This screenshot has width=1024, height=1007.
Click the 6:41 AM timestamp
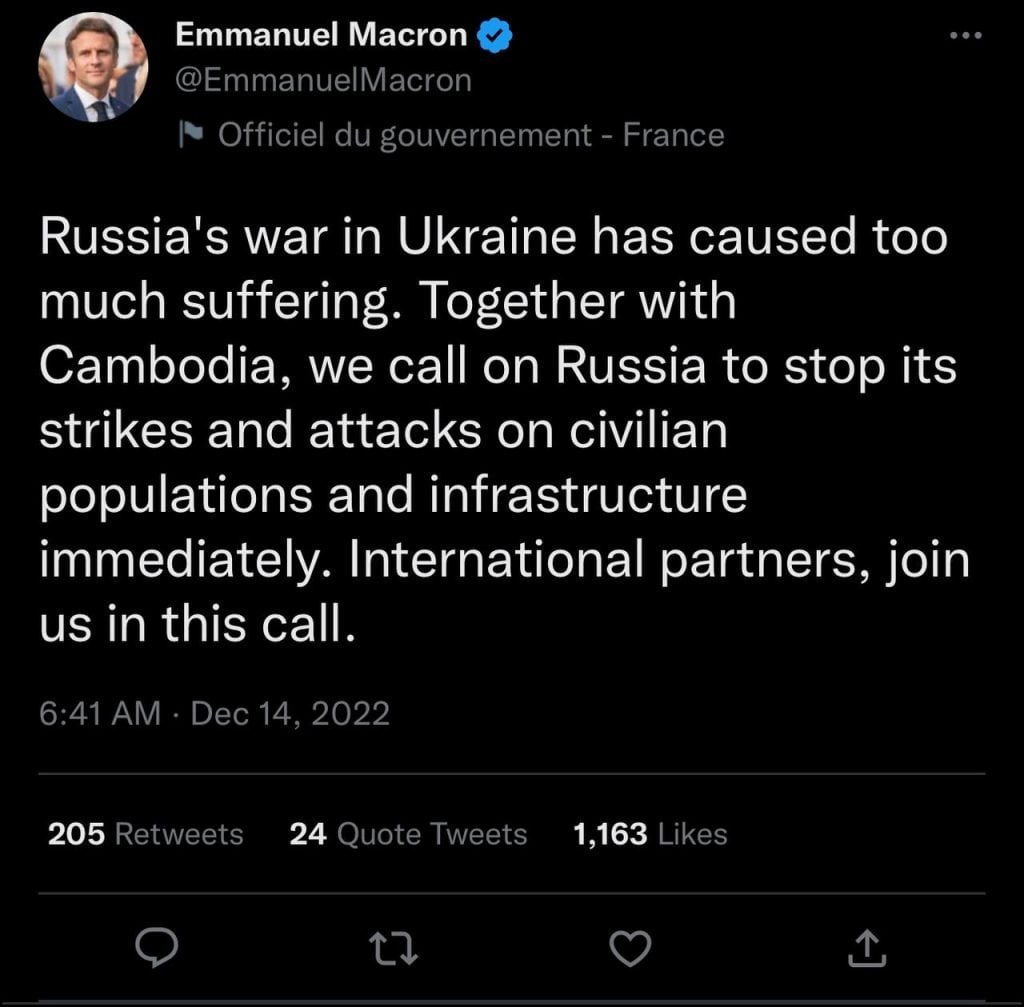coord(100,713)
